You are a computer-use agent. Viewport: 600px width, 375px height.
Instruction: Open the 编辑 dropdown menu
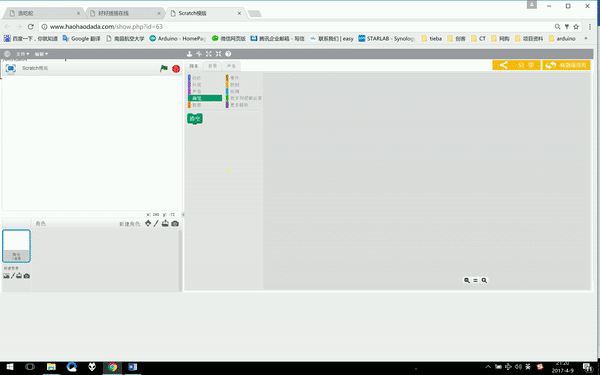click(x=41, y=54)
